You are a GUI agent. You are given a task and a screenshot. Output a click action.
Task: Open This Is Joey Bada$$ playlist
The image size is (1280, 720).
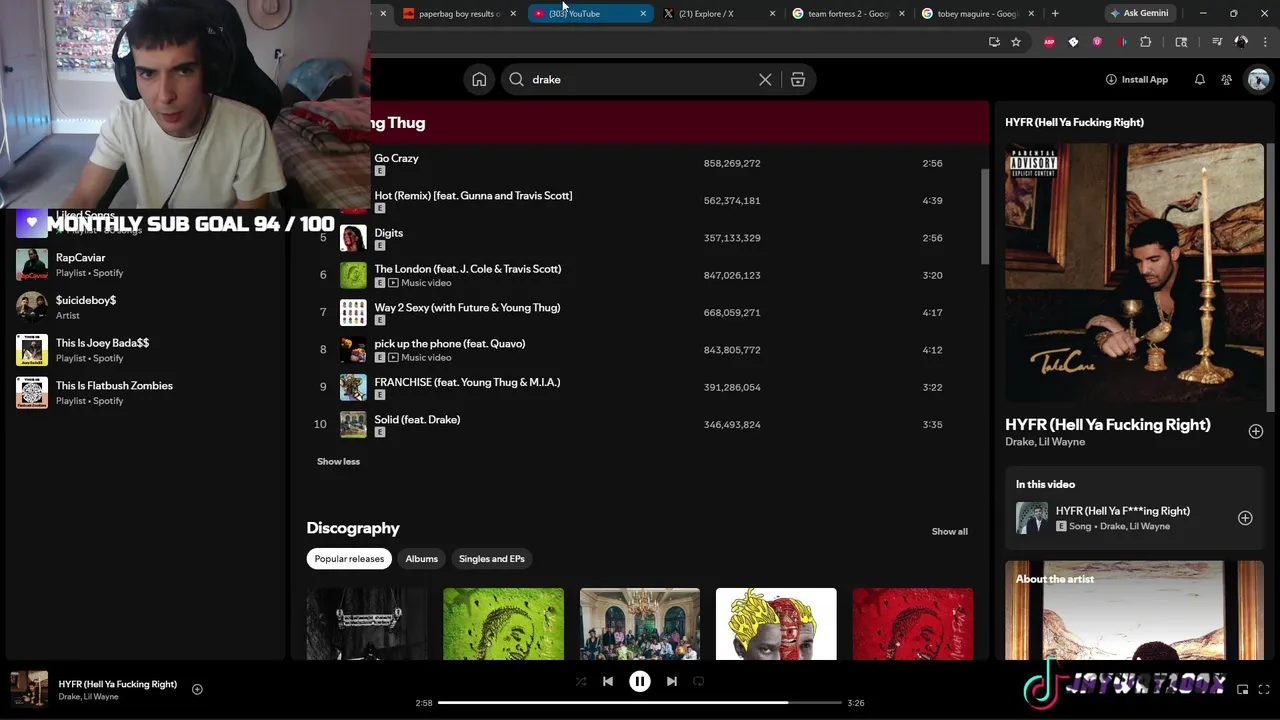[x=145, y=350]
